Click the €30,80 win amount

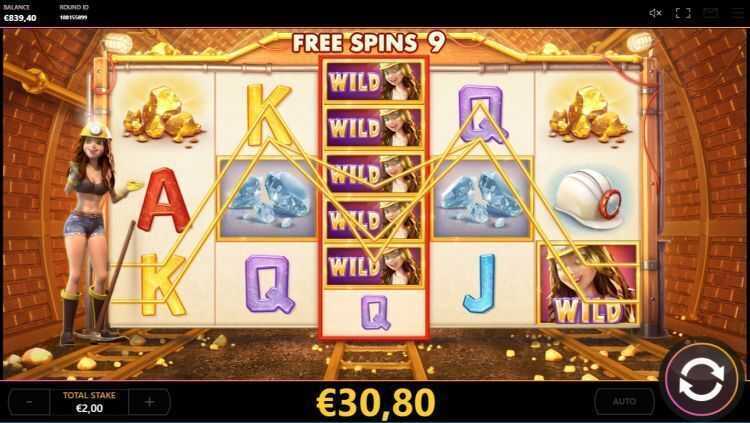pos(376,402)
